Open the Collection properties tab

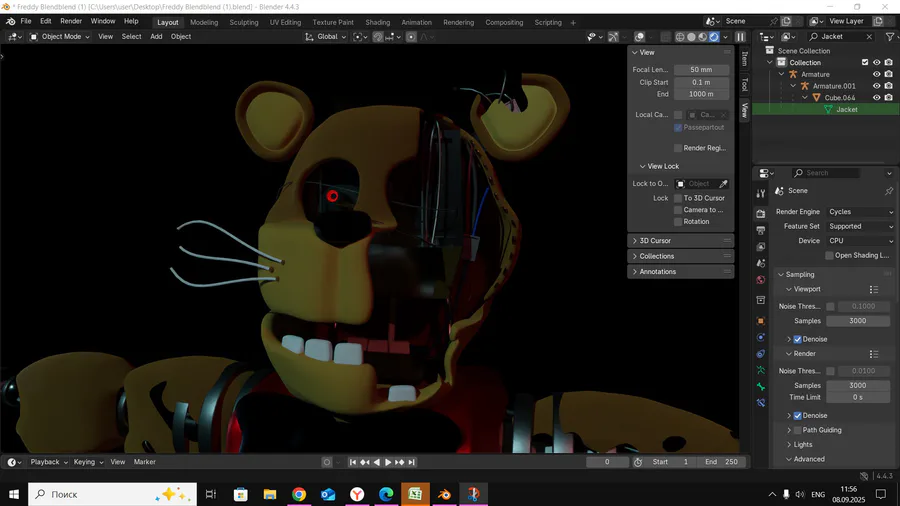pos(761,300)
